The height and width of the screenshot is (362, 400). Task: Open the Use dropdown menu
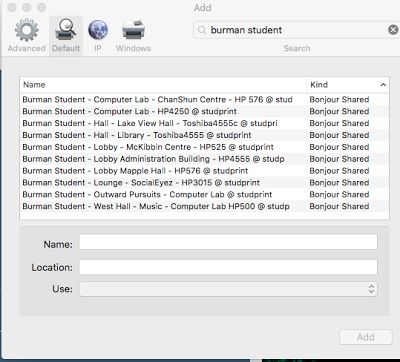pos(228,289)
